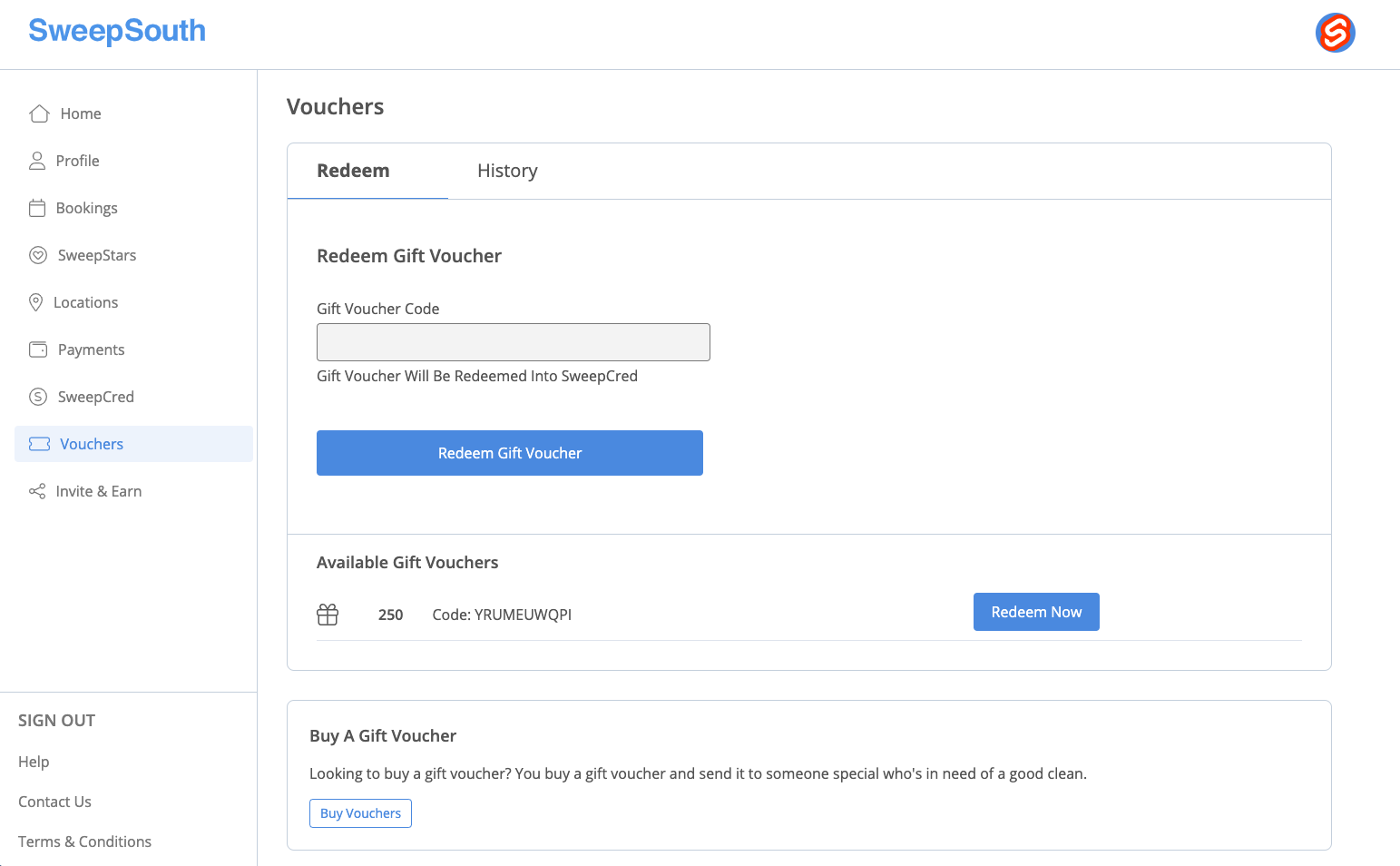The height and width of the screenshot is (866, 1400).
Task: Click the Home house icon in sidebar
Action: tap(39, 113)
